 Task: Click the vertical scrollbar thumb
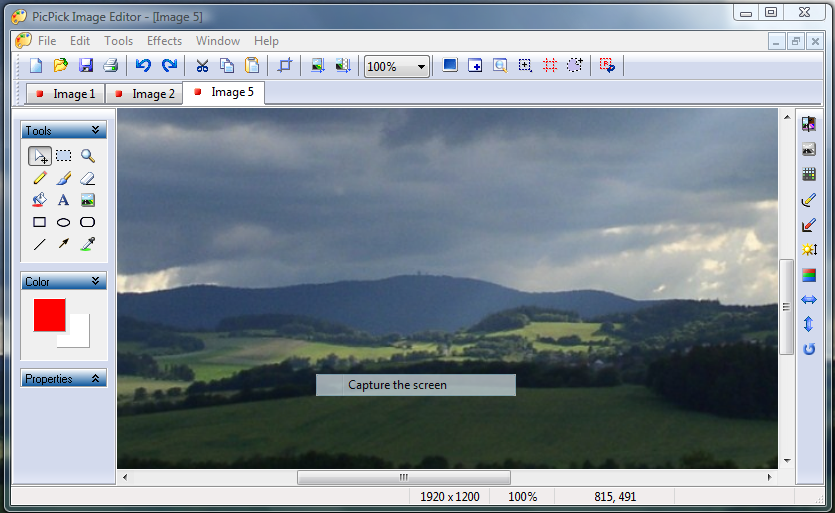coord(787,307)
